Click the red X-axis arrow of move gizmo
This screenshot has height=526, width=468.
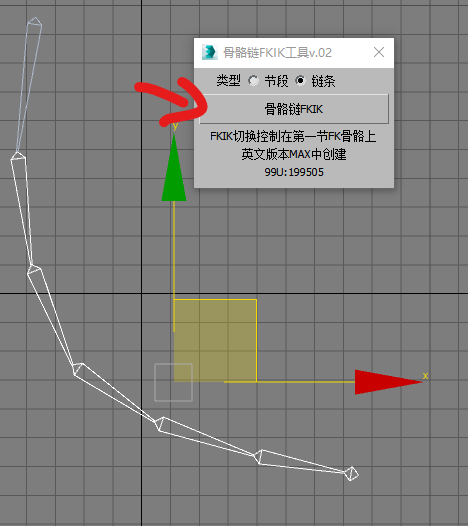[388, 382]
